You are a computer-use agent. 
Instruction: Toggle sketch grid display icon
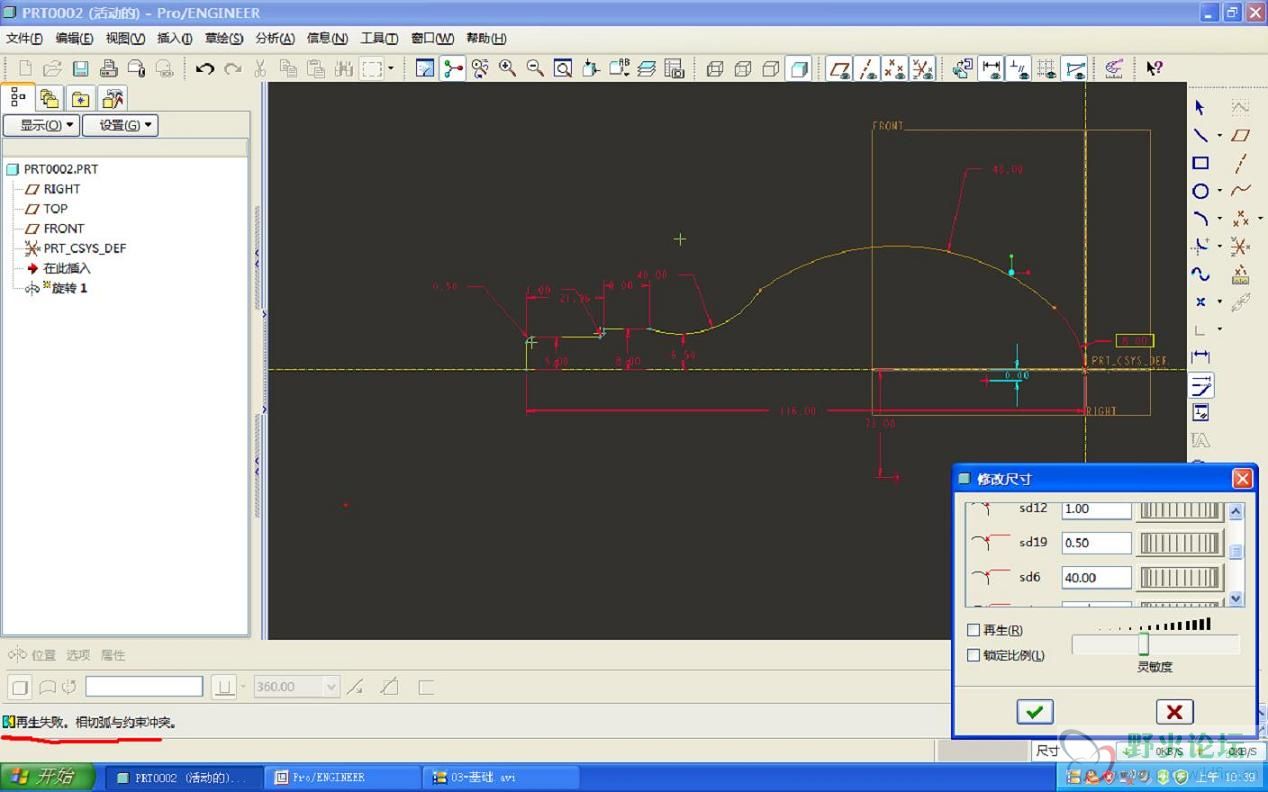(x=1046, y=68)
